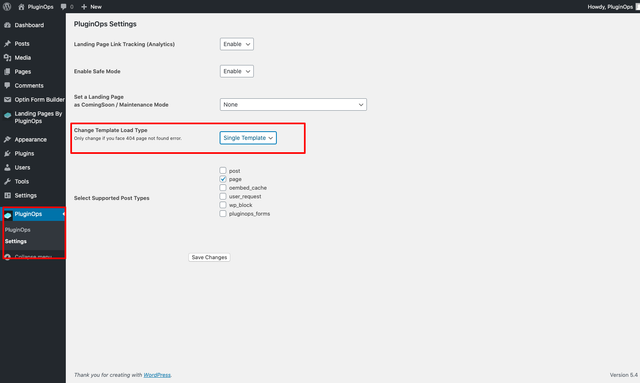This screenshot has width=640, height=383.
Task: Click PluginOps site name in admin bar
Action: (x=40, y=7)
